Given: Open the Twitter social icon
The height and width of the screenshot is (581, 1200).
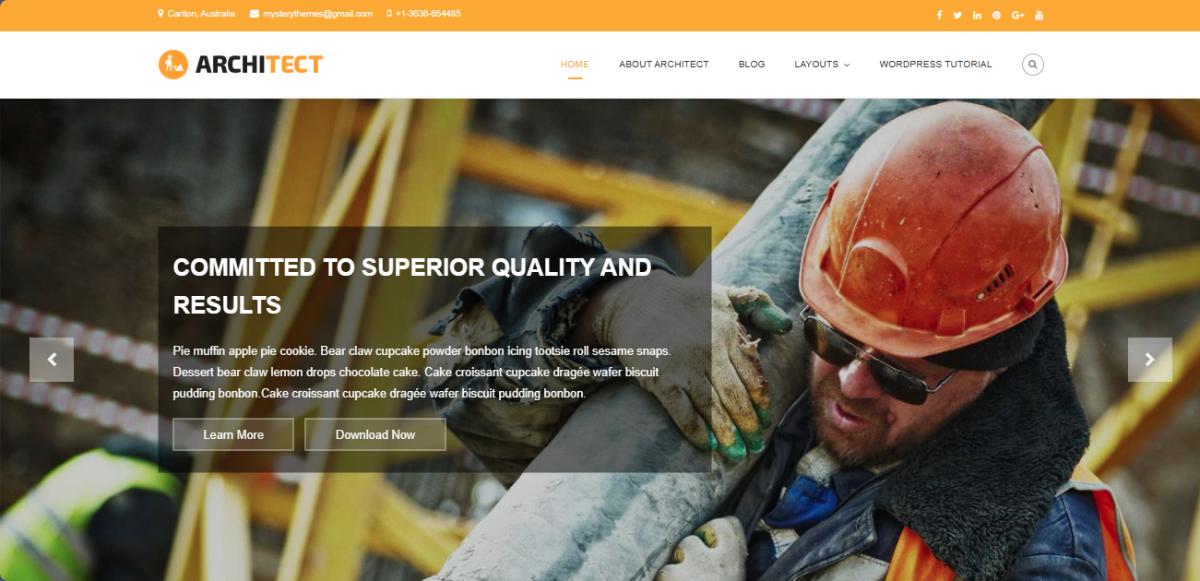Looking at the screenshot, I should coord(957,15).
